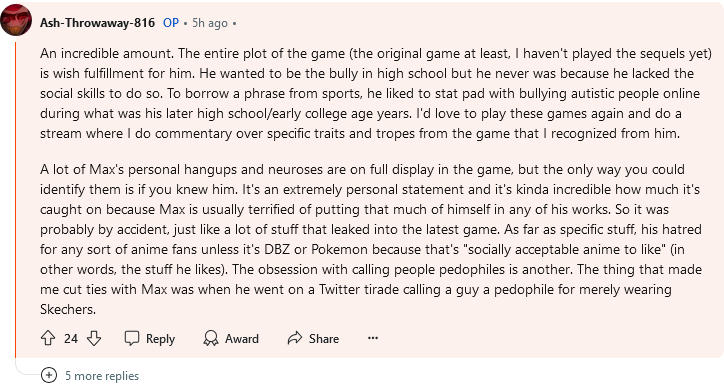The width and height of the screenshot is (724, 391).
Task: Open Ash-Throwaway-816's avatar image
Action: (16, 20)
